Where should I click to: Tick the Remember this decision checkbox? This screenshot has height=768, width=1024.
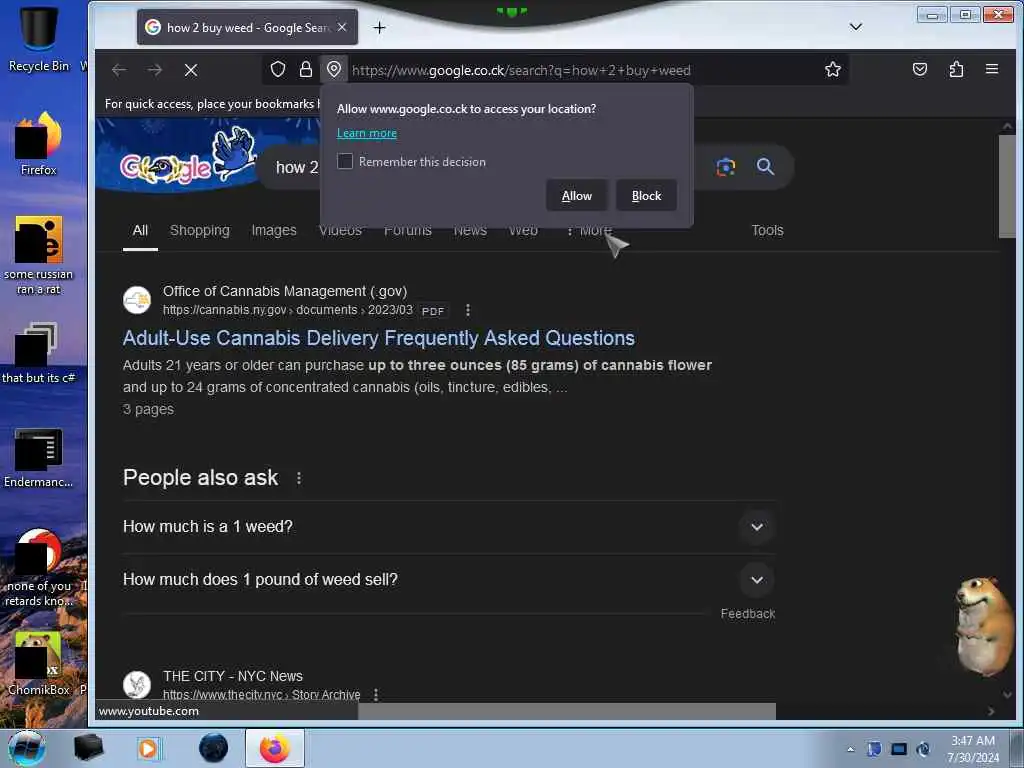pyautogui.click(x=345, y=161)
